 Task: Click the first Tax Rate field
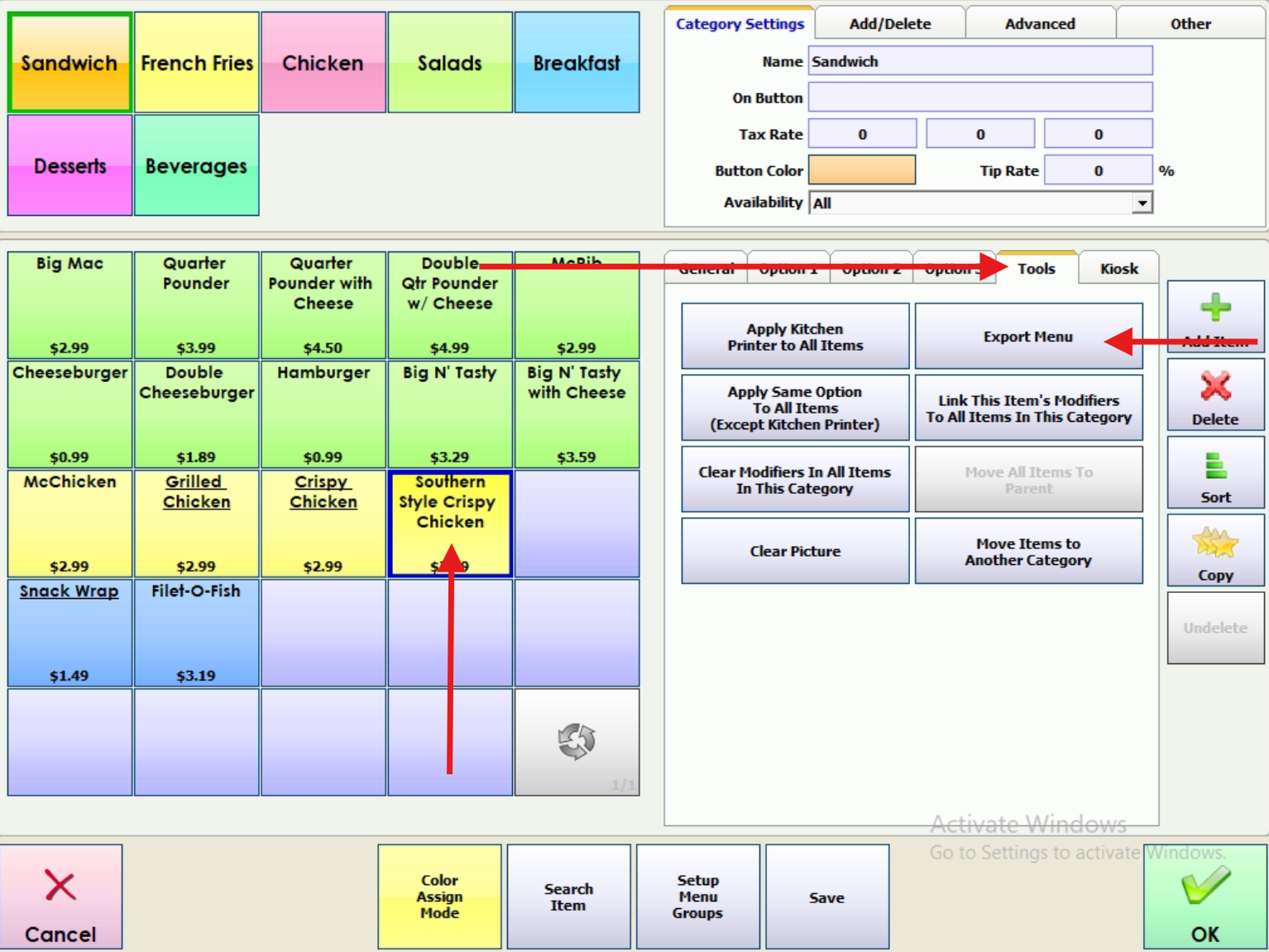click(862, 133)
